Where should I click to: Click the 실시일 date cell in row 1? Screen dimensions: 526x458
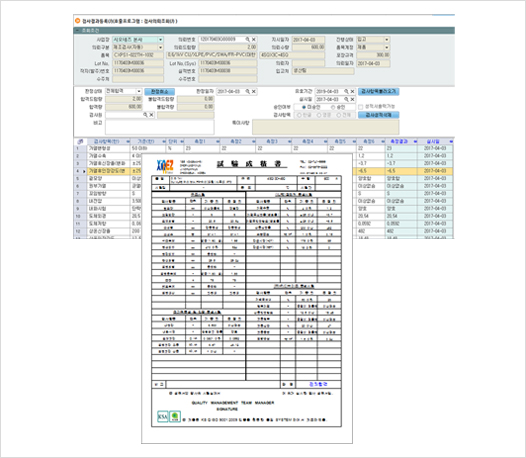[x=435, y=148]
